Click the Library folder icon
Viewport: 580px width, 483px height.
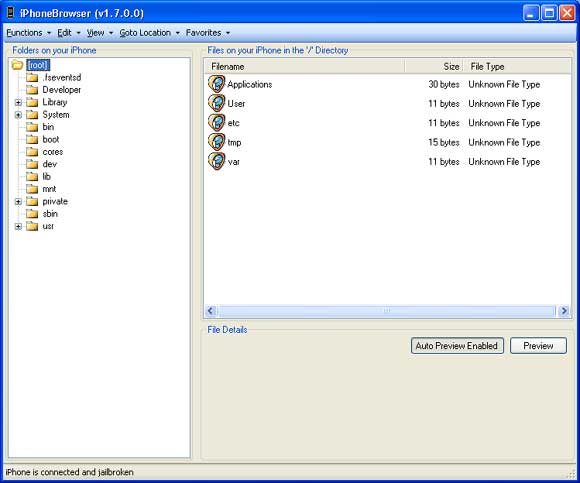point(32,102)
